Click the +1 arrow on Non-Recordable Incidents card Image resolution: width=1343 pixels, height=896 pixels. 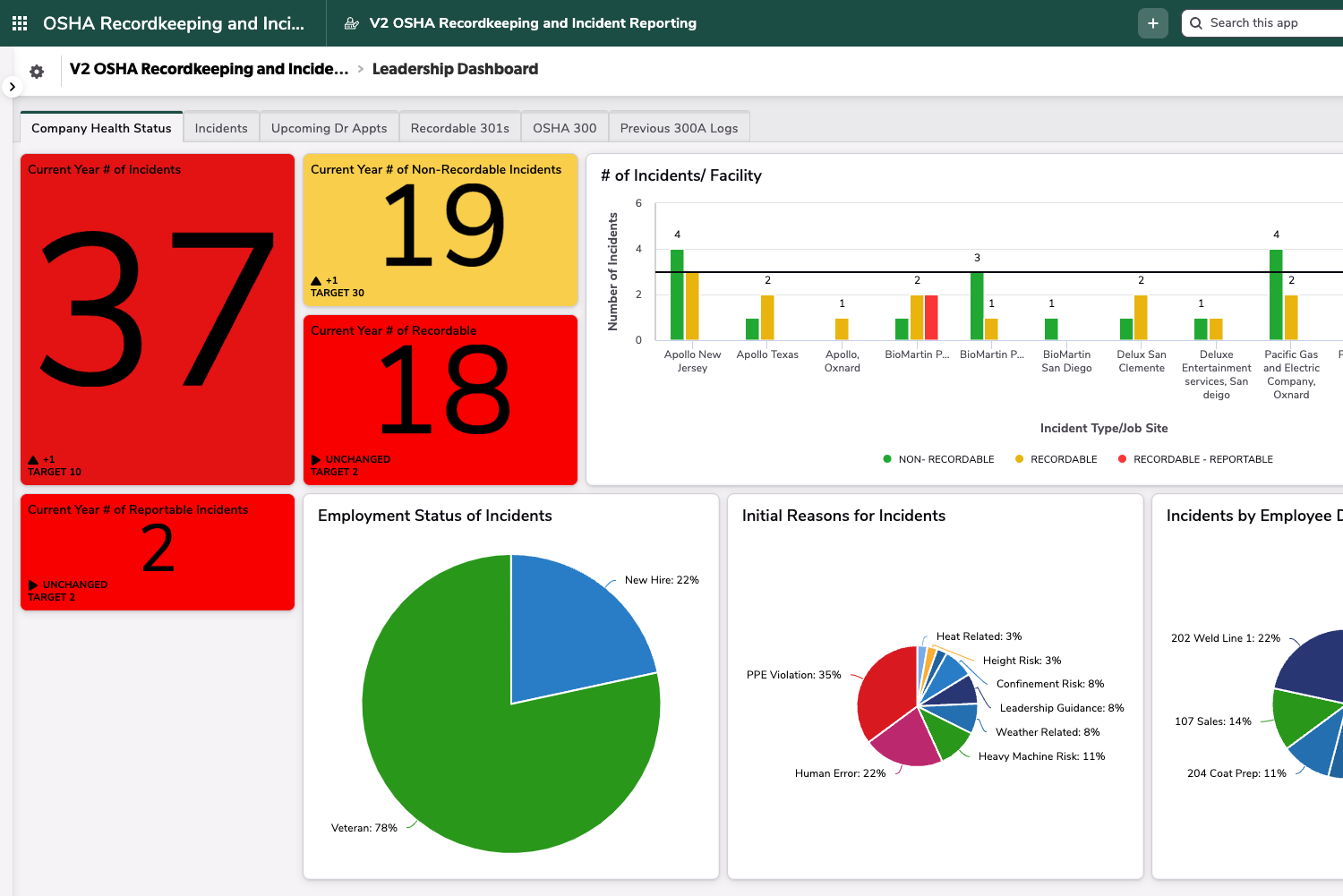click(315, 280)
